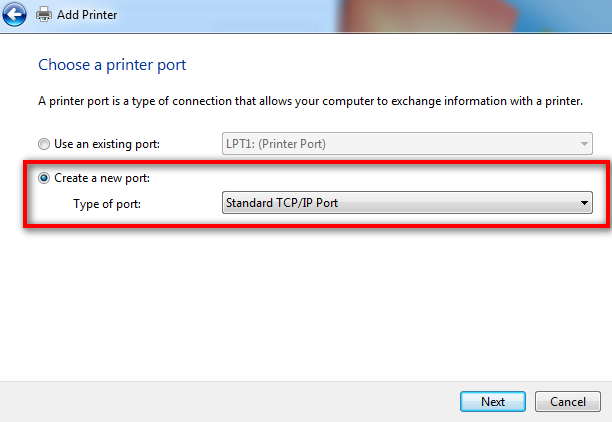The width and height of the screenshot is (612, 422).
Task: Open the Standard TCP/IP Port dropdown
Action: point(407,203)
